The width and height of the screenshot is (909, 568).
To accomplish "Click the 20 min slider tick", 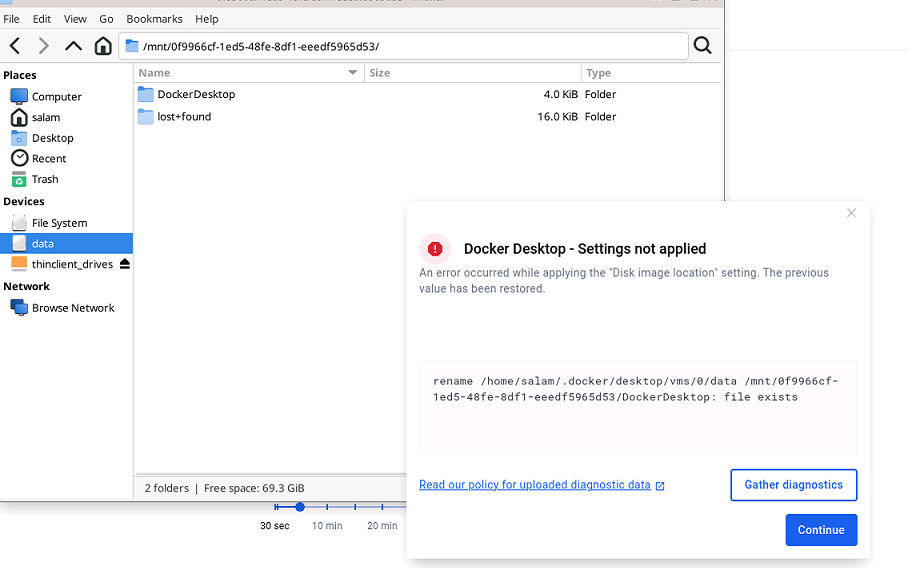I will tap(382, 507).
